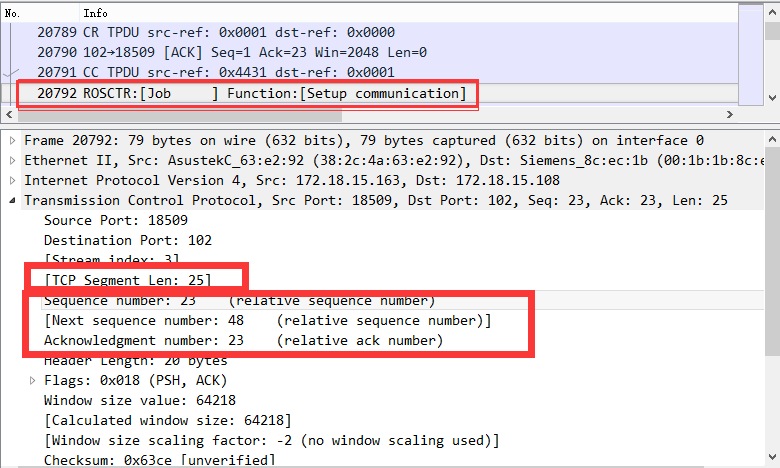Click the horizontal scrollbar left arrow
This screenshot has height=468, width=780.
pyautogui.click(x=9, y=114)
